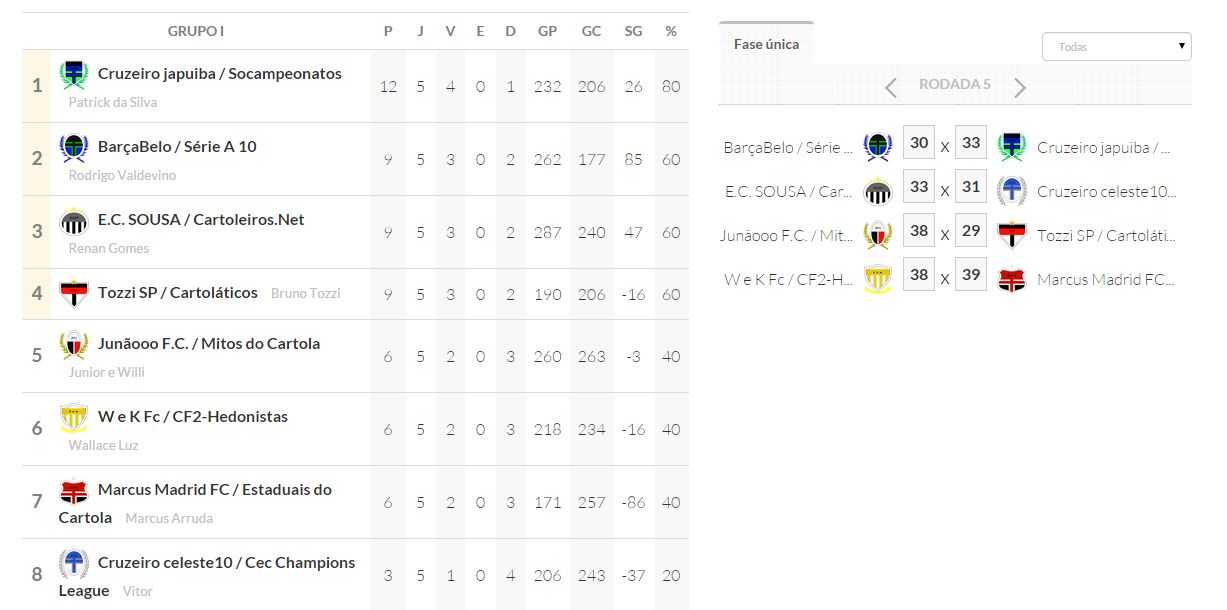The width and height of the screenshot is (1227, 610).
Task: Click the BarçaBelo score box showing 30
Action: [919, 143]
